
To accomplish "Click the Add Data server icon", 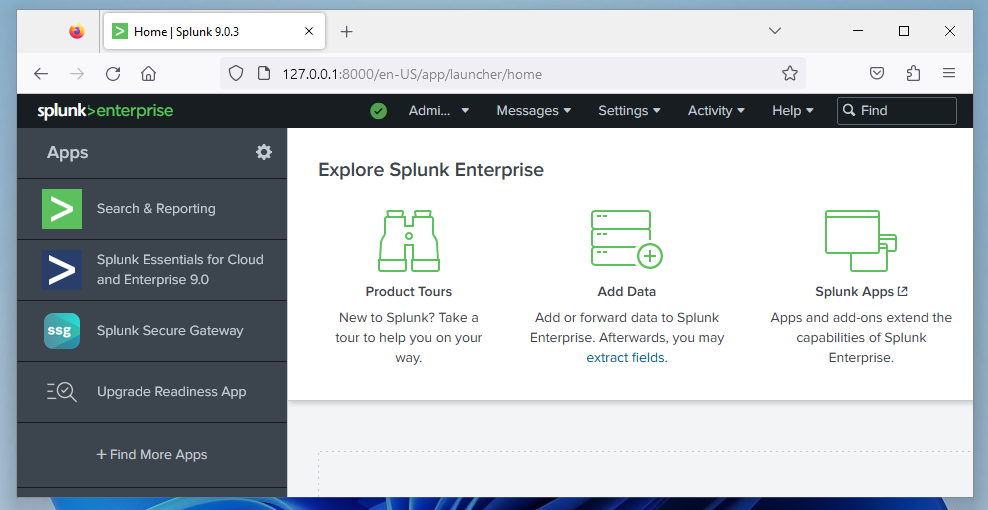I will click(x=626, y=240).
